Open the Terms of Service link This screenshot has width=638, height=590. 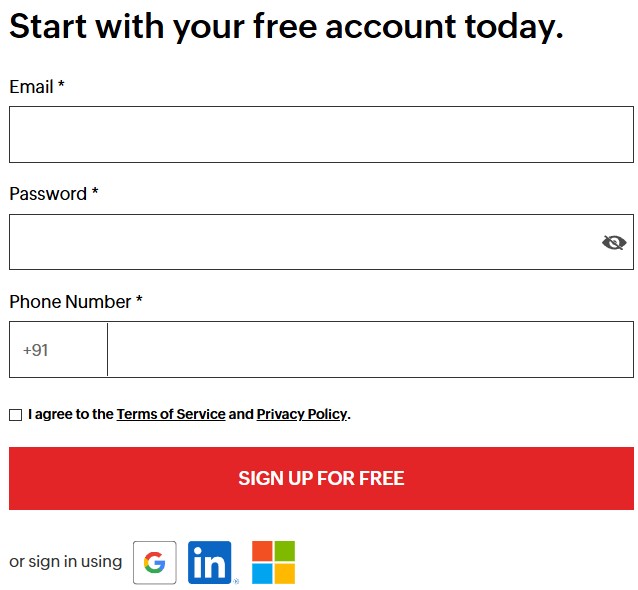[x=171, y=414]
